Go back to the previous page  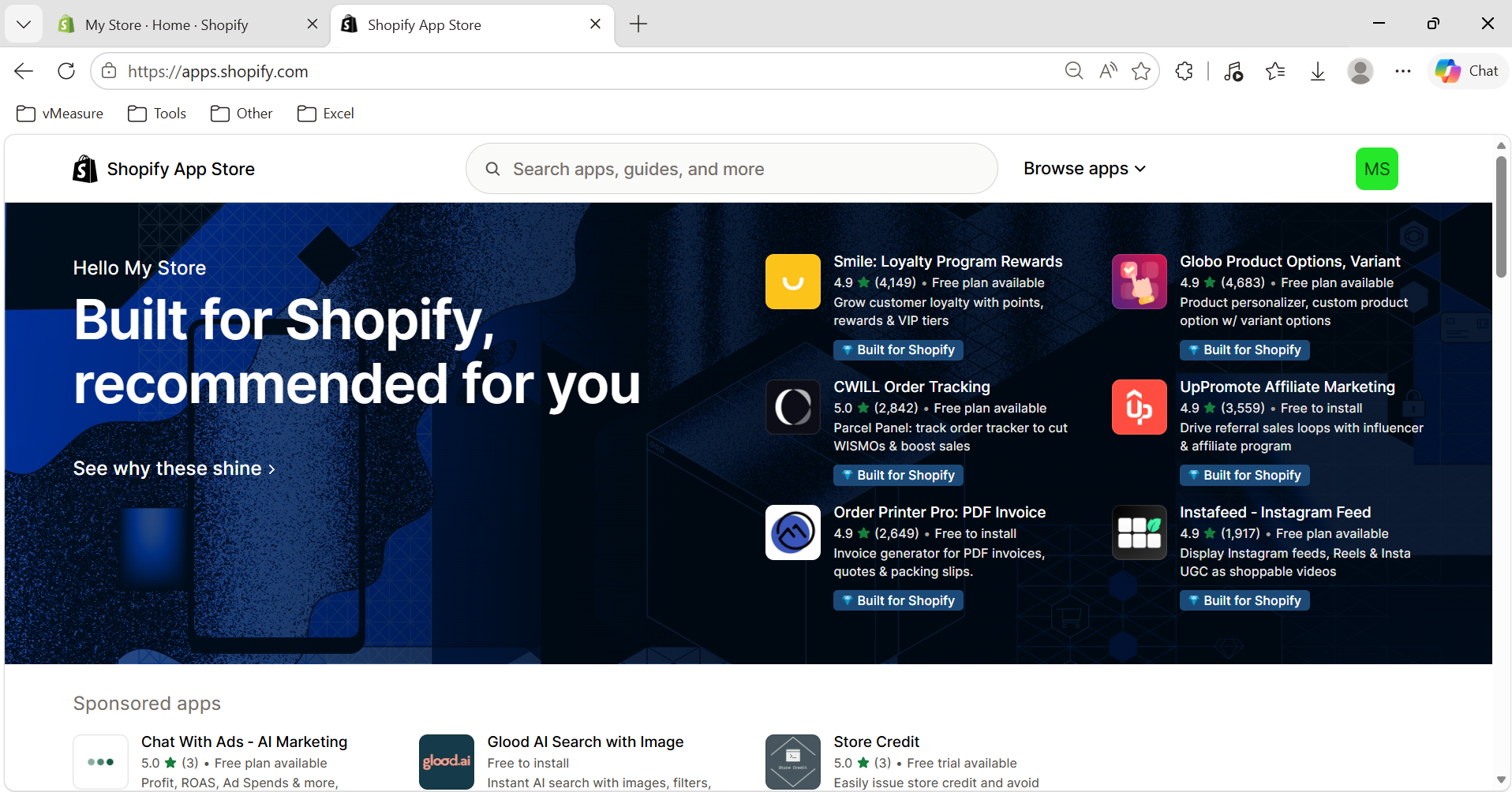24,71
